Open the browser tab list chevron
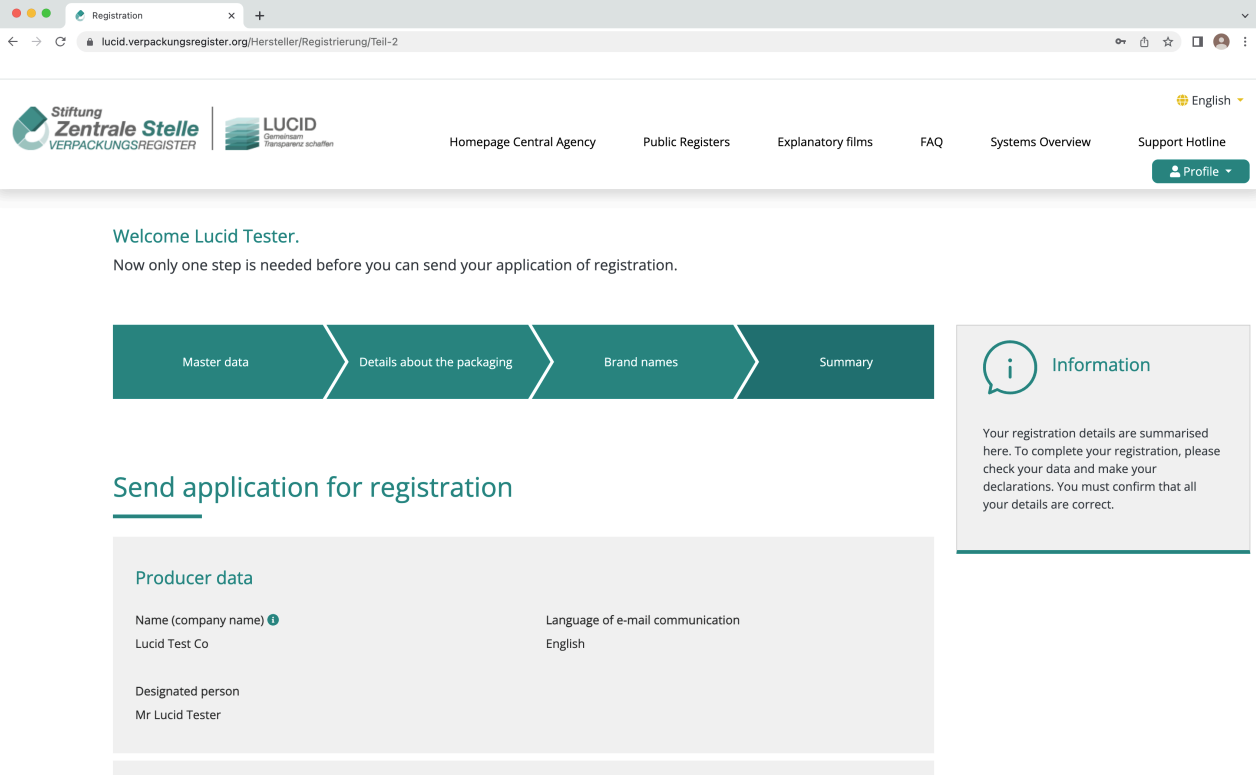The image size is (1256, 775). point(1244,16)
